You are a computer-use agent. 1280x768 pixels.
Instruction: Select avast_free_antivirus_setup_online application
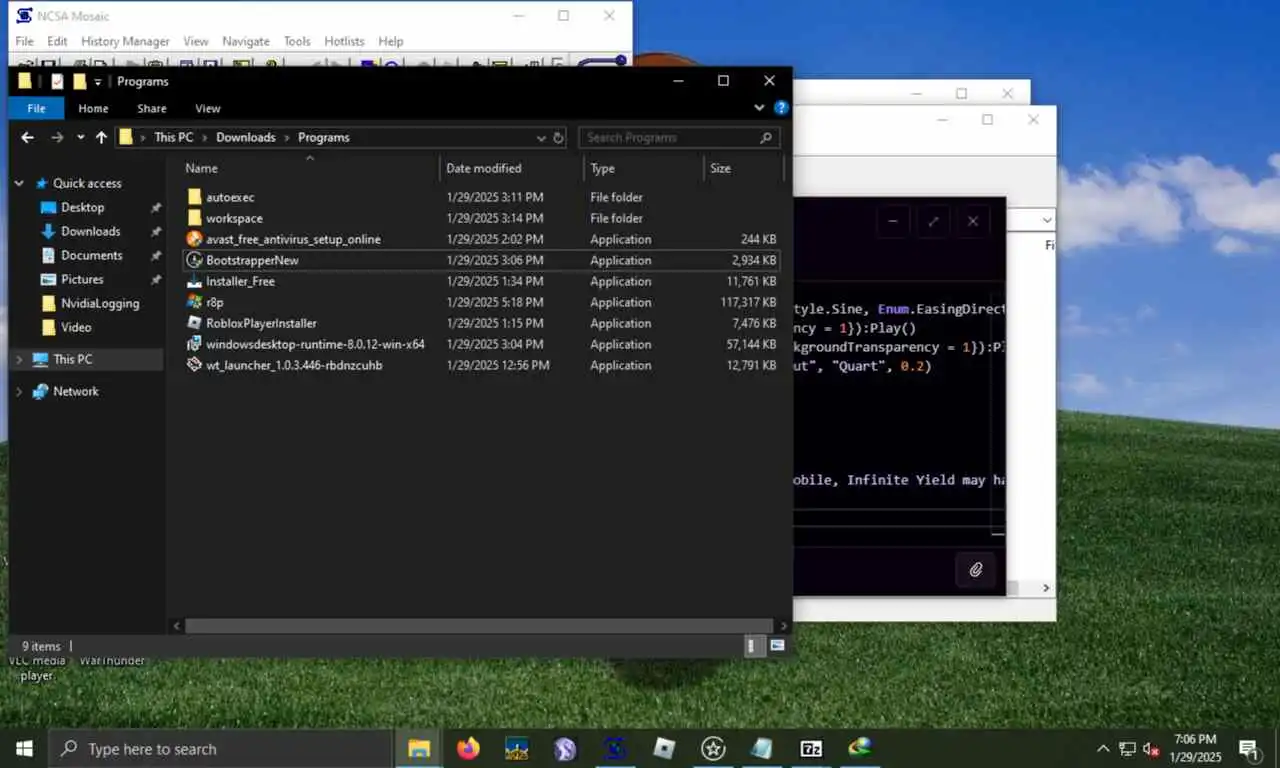tap(293, 239)
